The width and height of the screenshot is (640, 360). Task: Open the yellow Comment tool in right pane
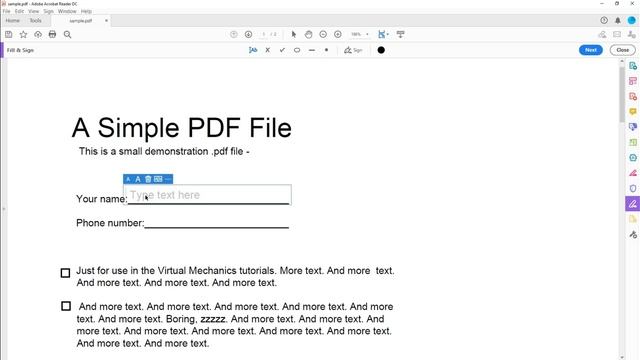pyautogui.click(x=633, y=111)
